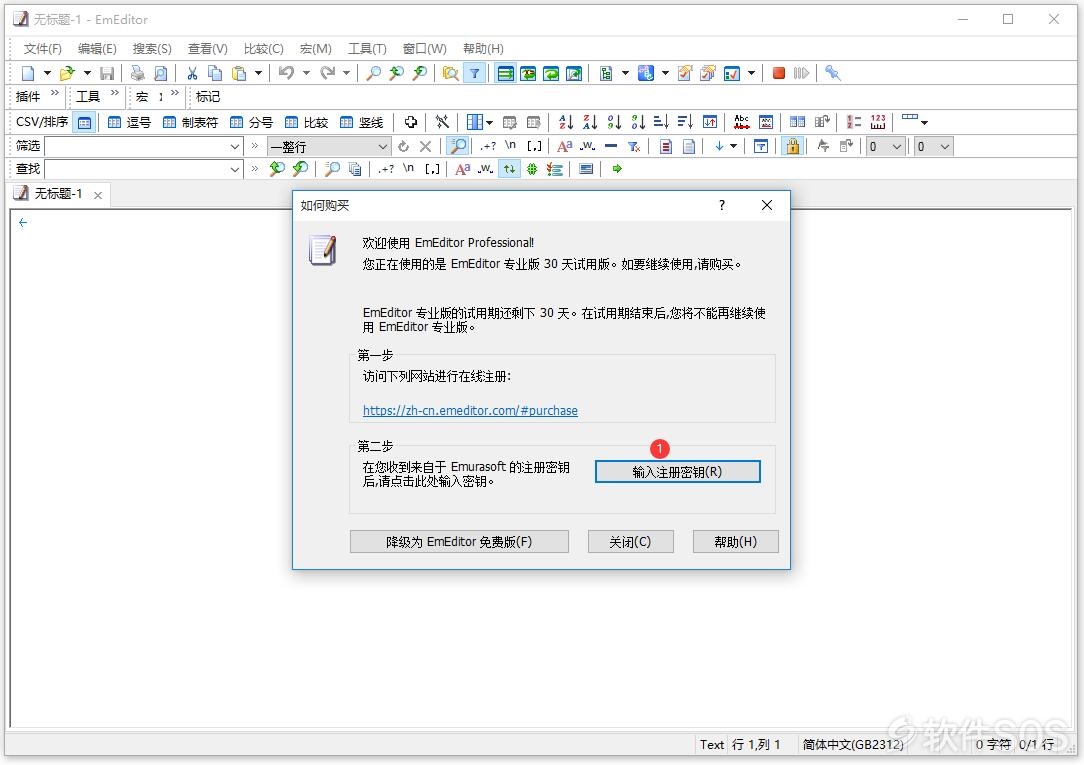Click the Delete duplicate lines Abc icon

point(742,122)
